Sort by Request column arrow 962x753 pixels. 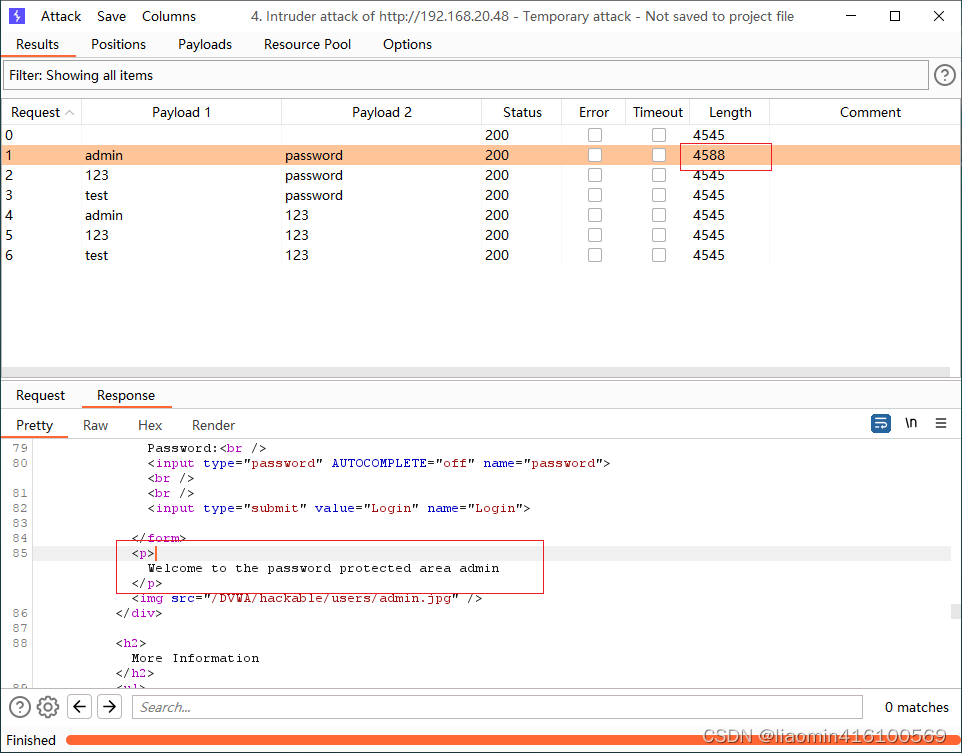70,113
